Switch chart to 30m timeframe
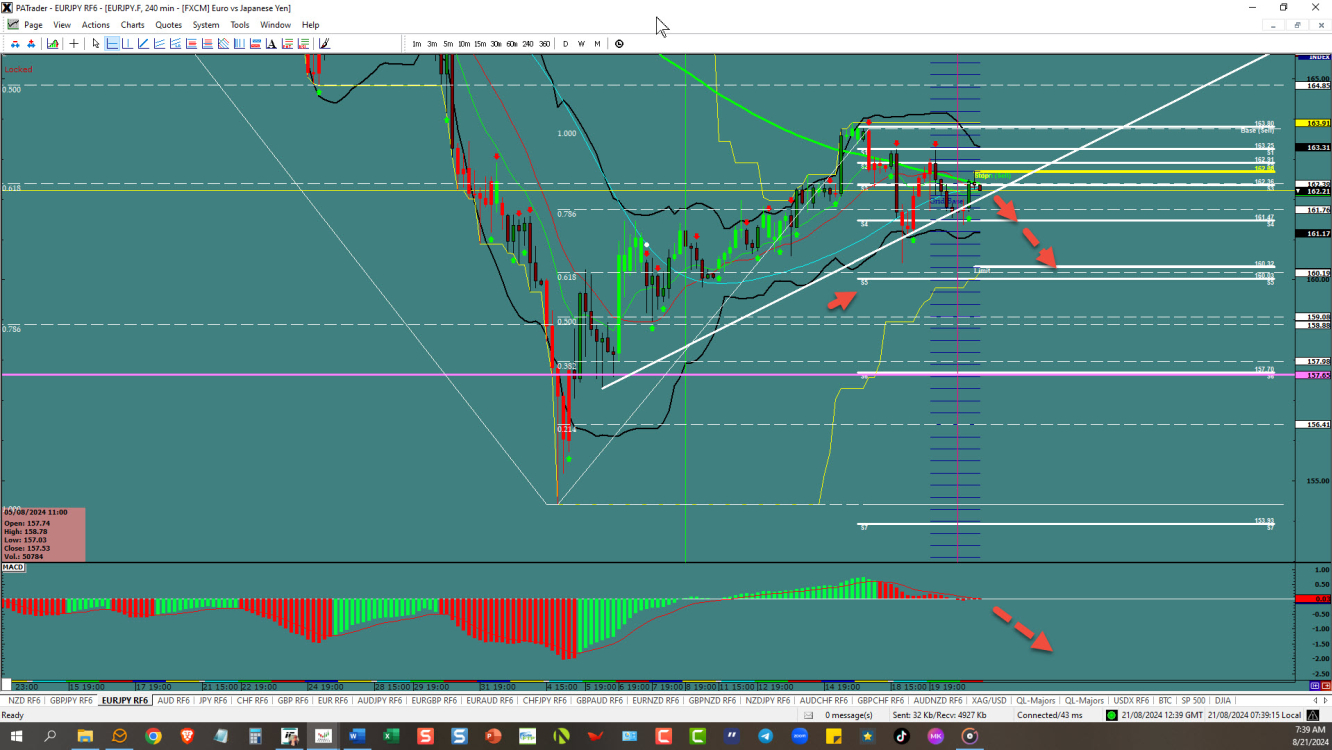 coord(496,43)
